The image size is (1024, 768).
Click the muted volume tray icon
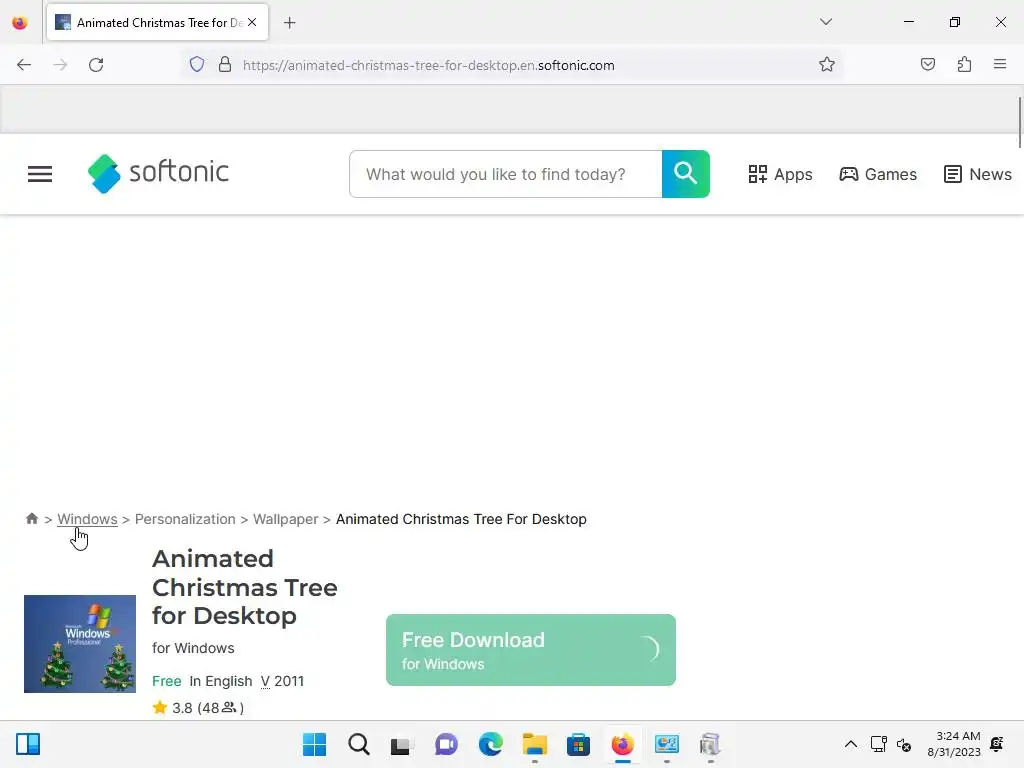coord(904,744)
